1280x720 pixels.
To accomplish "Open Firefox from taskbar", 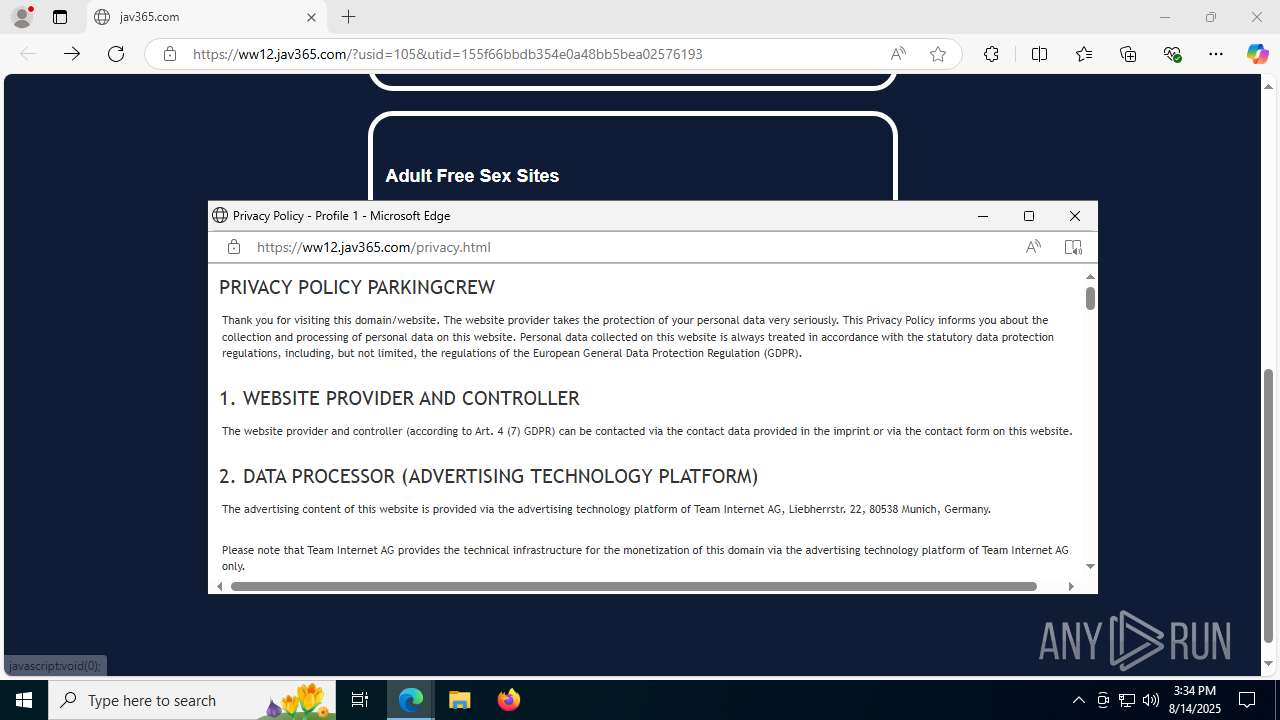I will [508, 700].
